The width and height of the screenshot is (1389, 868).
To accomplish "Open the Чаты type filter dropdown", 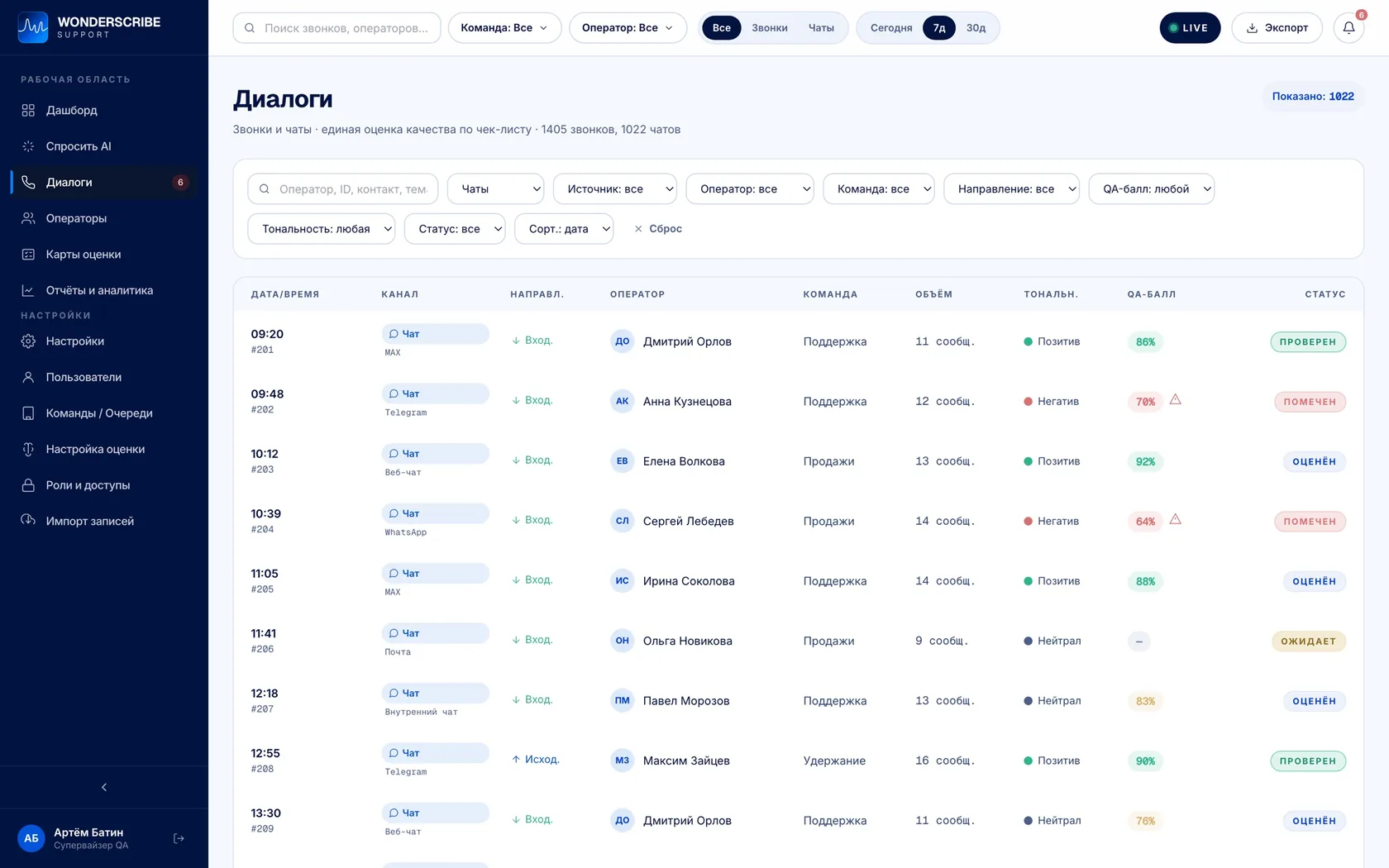I will point(495,189).
